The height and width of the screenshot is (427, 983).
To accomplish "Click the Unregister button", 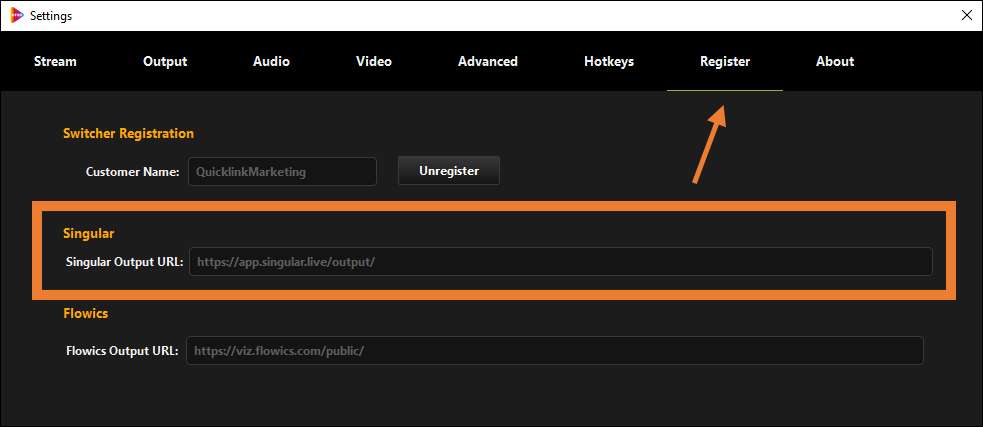I will coord(449,171).
